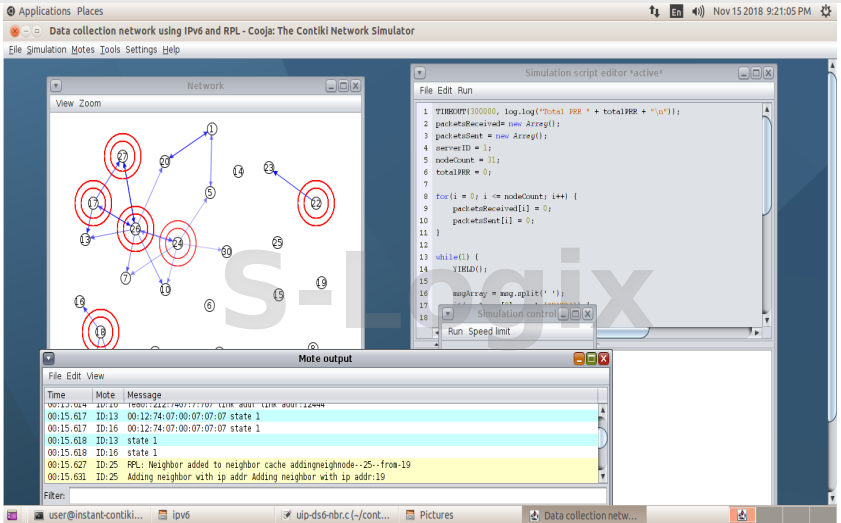Select mote node 30 in Network view
This screenshot has height=523, width=841.
tap(226, 251)
